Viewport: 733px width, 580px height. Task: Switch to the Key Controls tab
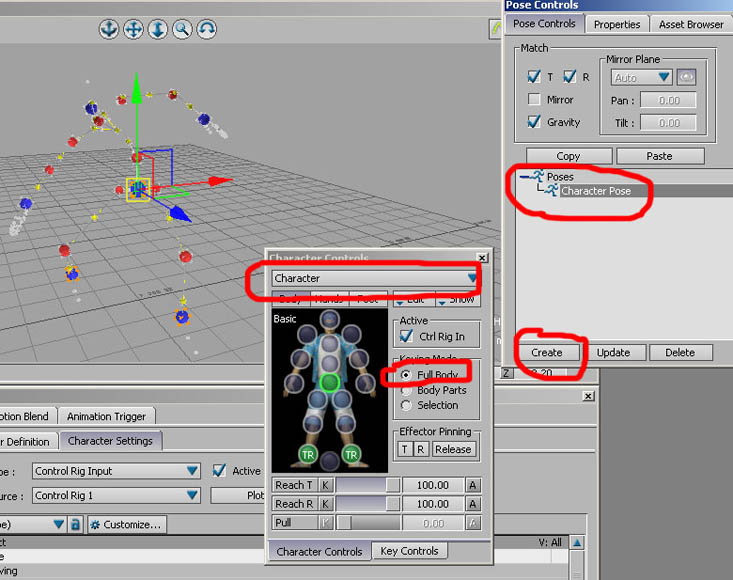coord(409,551)
